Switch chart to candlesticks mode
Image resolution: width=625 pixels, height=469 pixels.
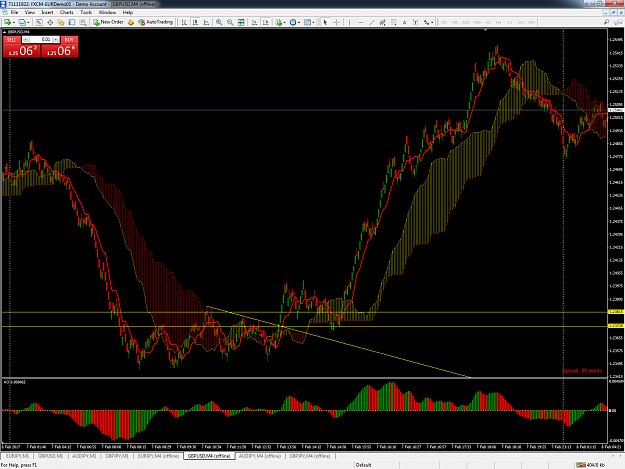(195, 22)
